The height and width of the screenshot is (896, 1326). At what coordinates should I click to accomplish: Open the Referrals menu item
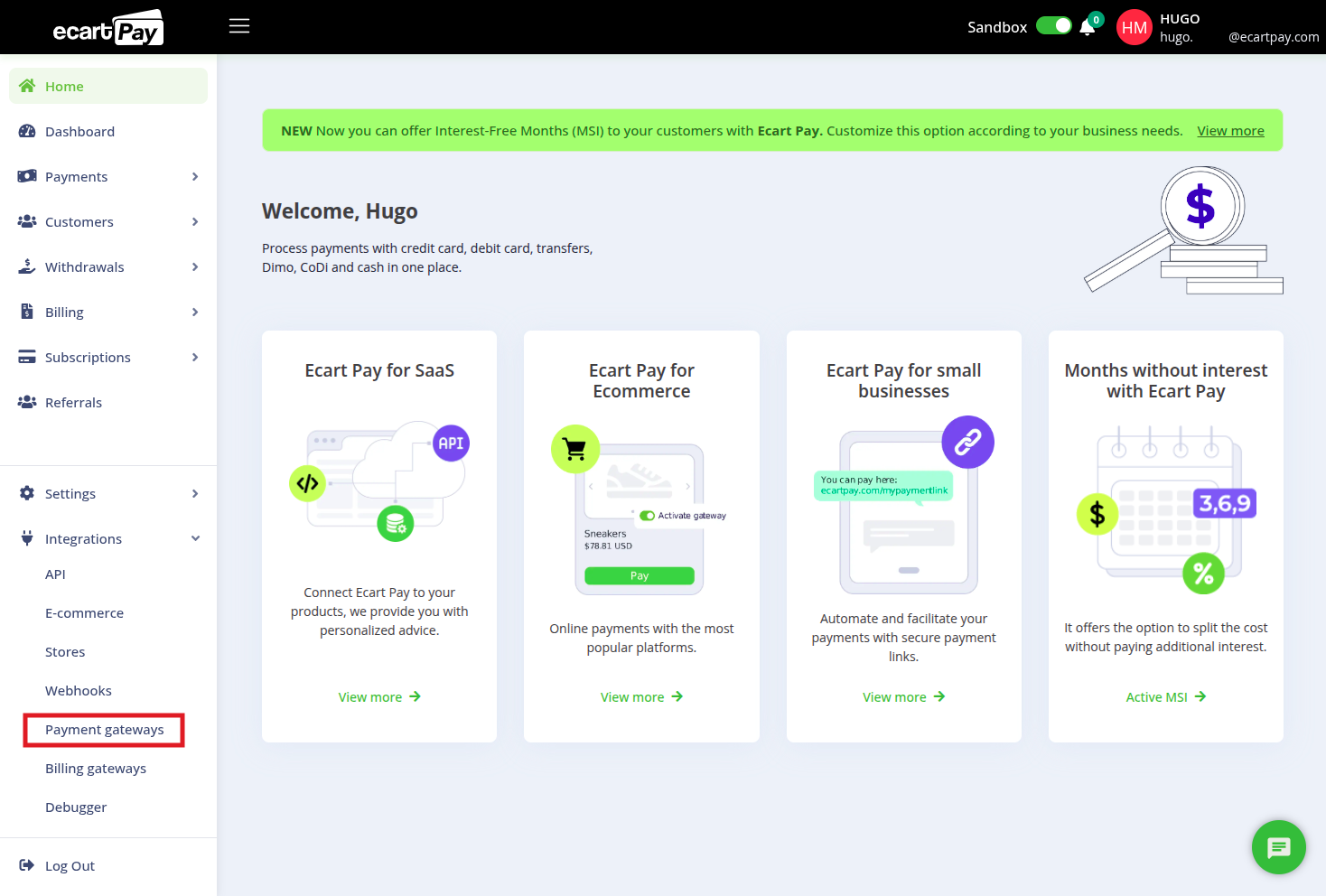pyautogui.click(x=108, y=402)
